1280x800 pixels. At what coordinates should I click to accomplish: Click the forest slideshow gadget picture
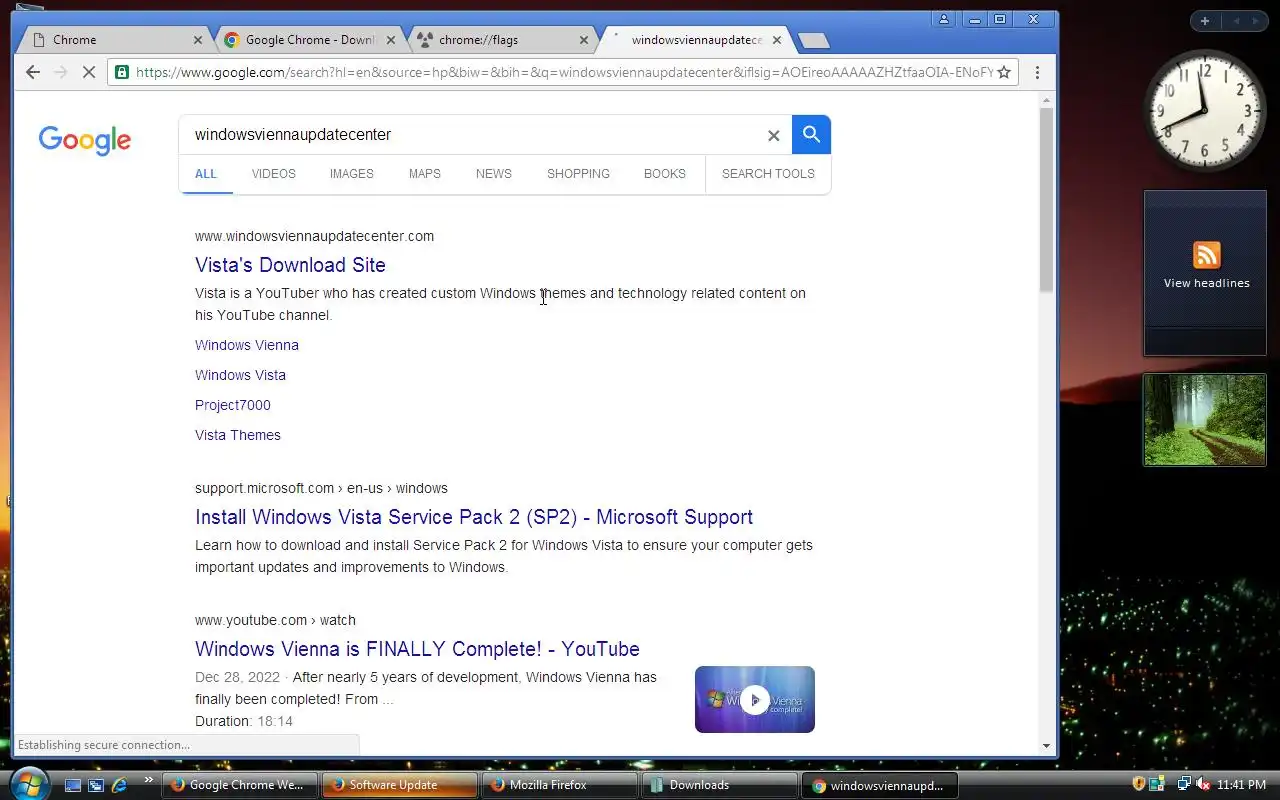(x=1205, y=420)
